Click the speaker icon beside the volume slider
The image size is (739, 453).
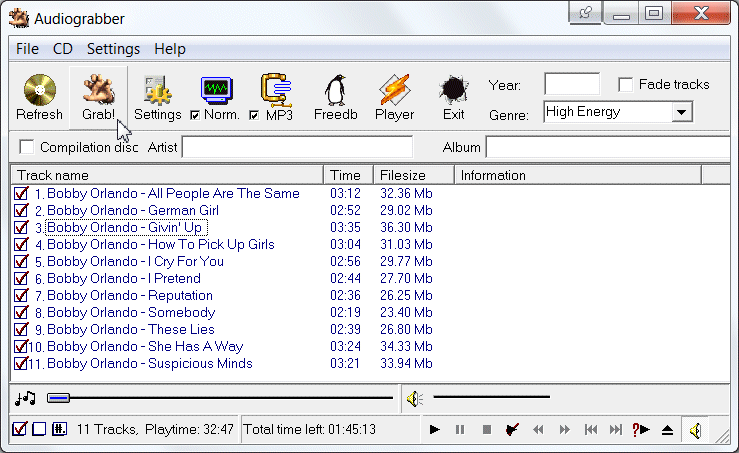click(x=415, y=399)
